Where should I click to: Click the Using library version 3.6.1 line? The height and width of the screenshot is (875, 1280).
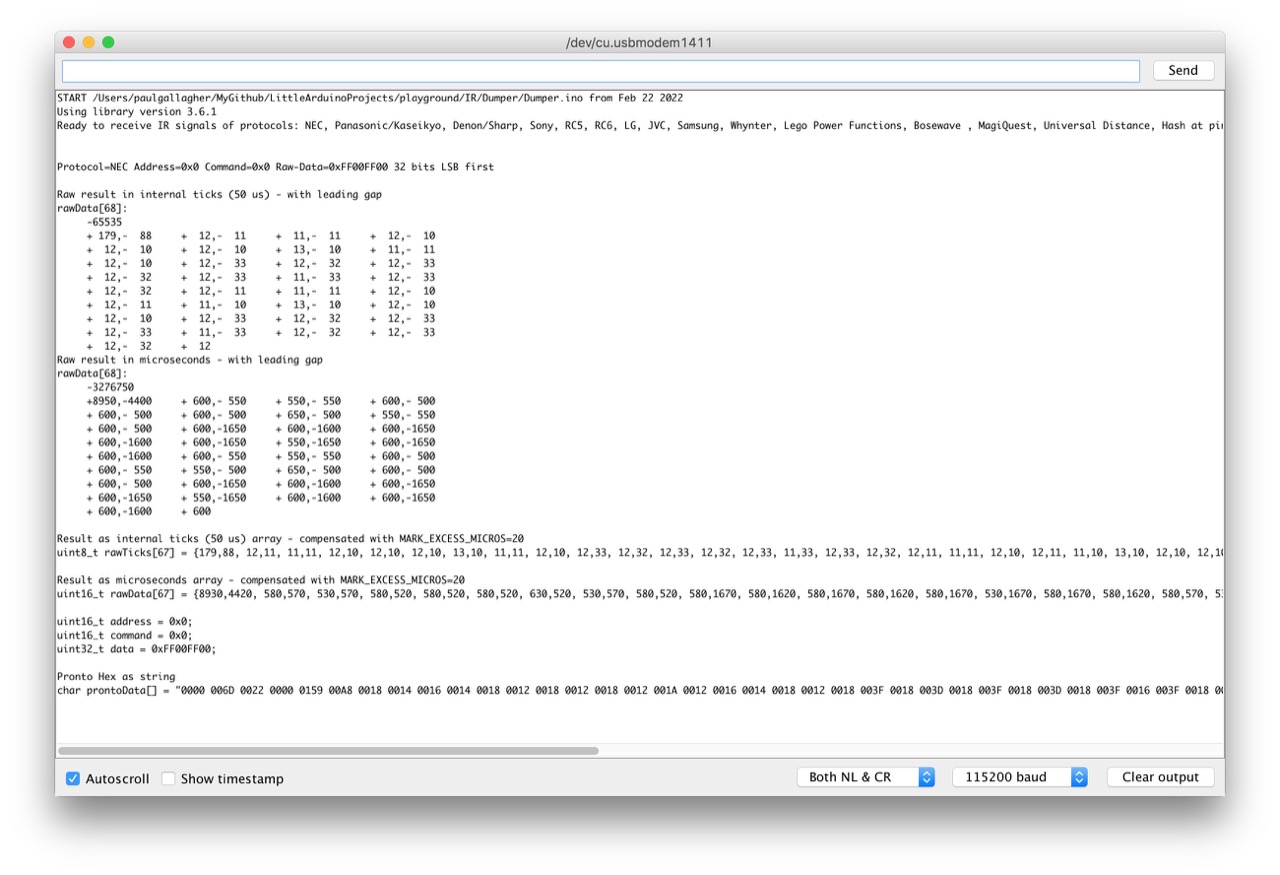coord(136,112)
